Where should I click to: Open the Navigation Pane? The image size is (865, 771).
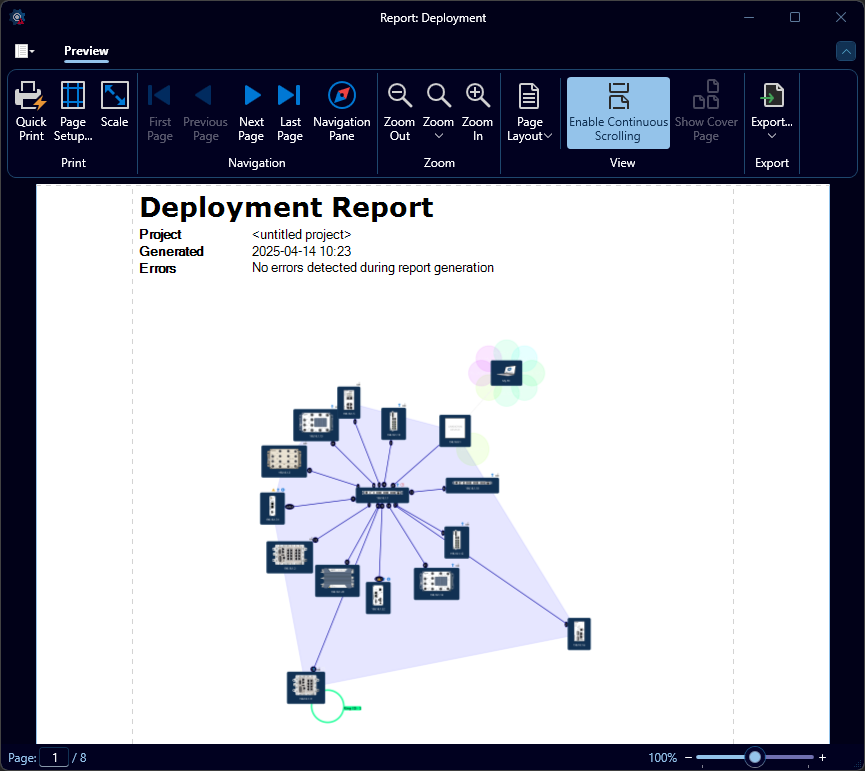341,110
